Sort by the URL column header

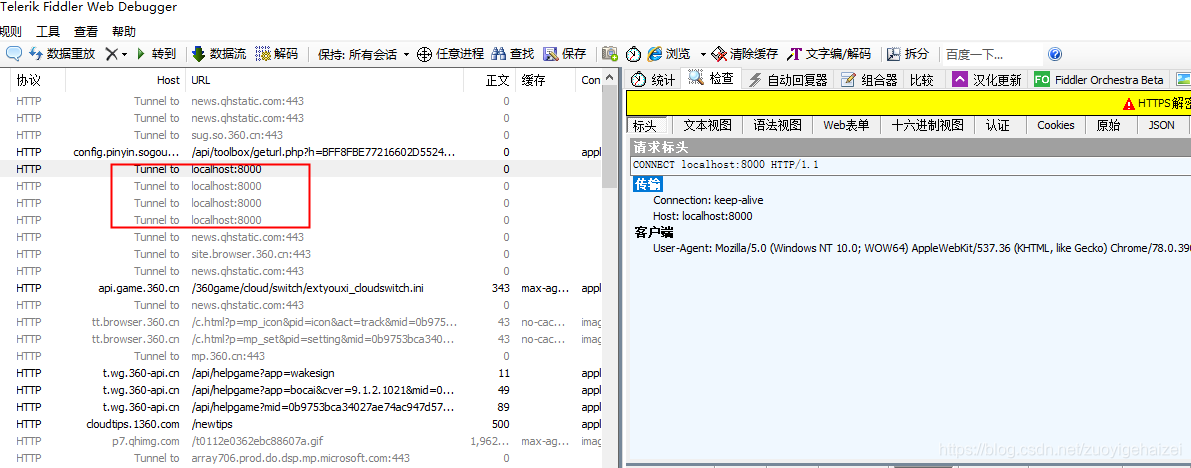[x=324, y=80]
